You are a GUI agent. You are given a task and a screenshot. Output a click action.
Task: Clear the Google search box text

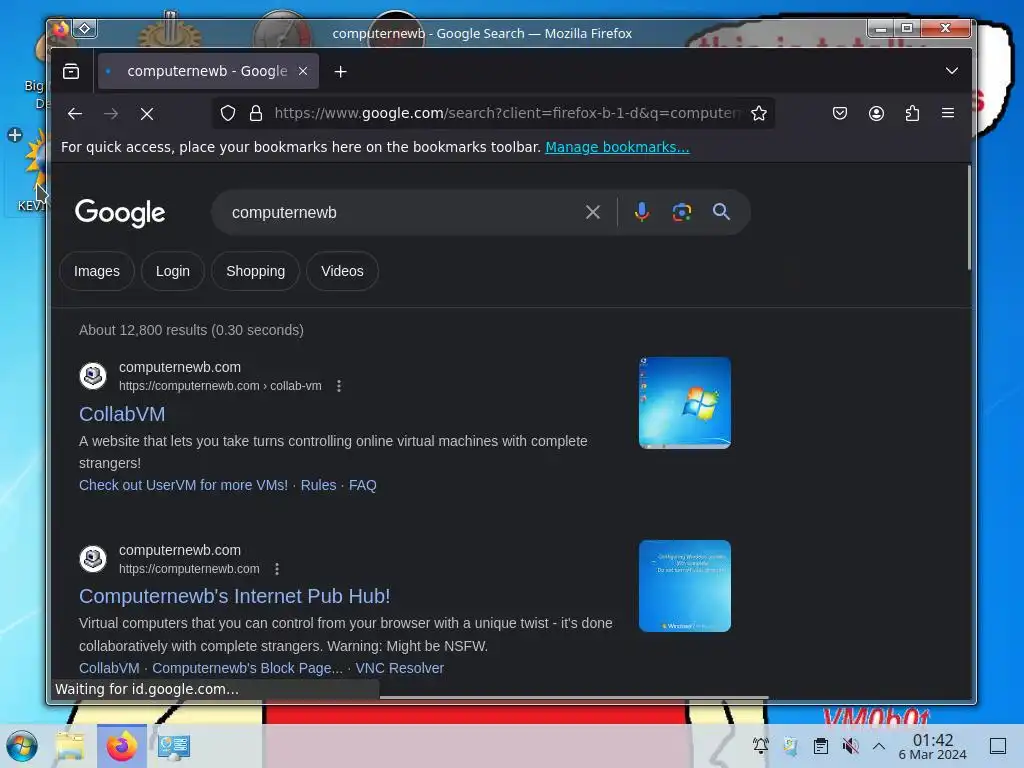tap(592, 212)
